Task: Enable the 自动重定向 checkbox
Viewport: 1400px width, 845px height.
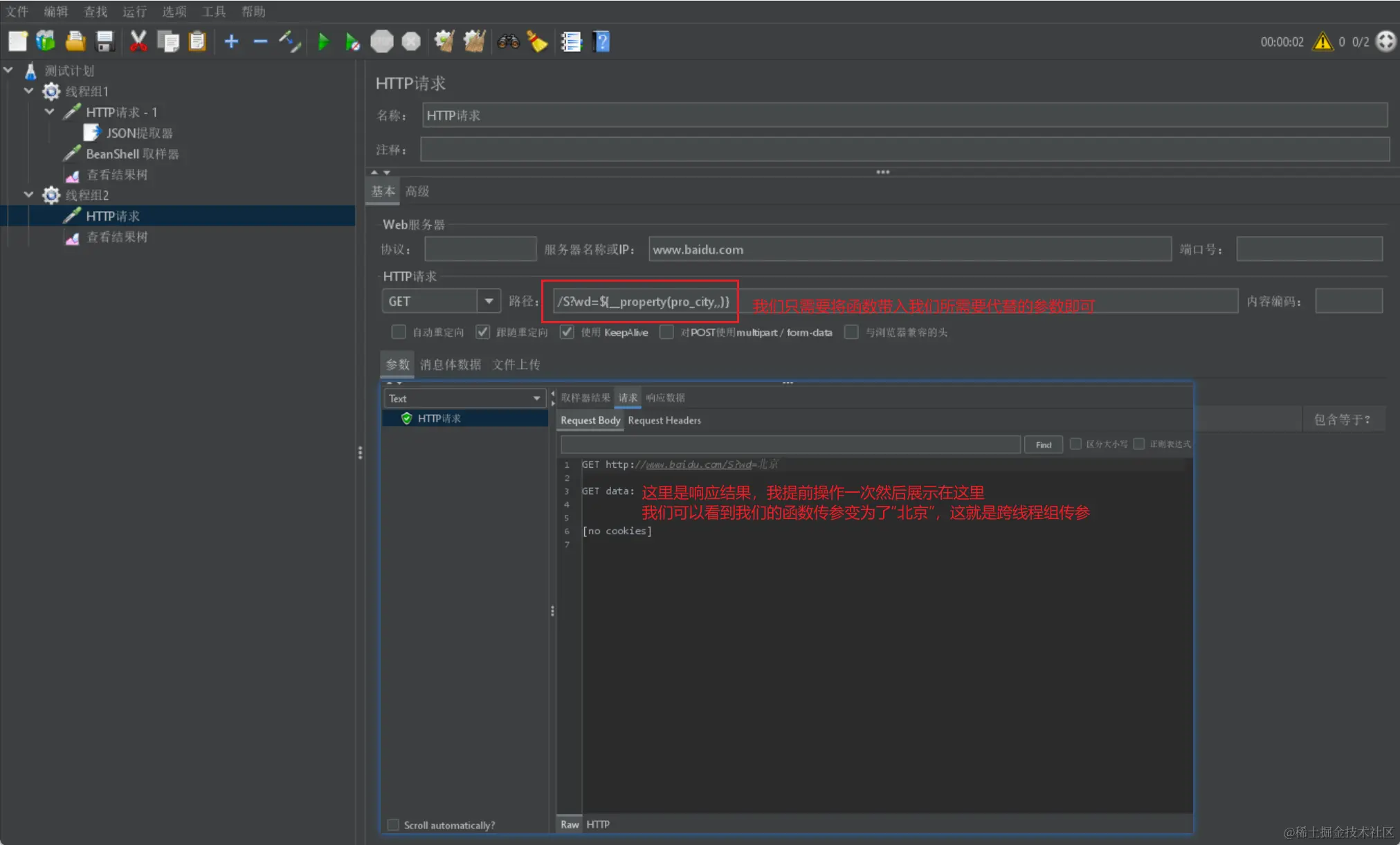Action: click(399, 332)
